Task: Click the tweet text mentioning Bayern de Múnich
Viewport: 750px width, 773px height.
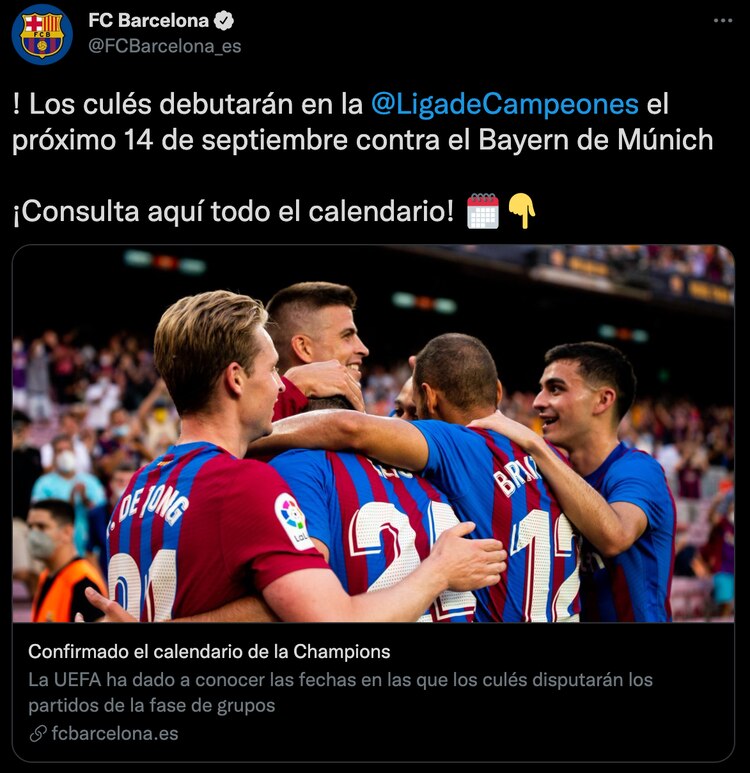Action: (x=363, y=122)
